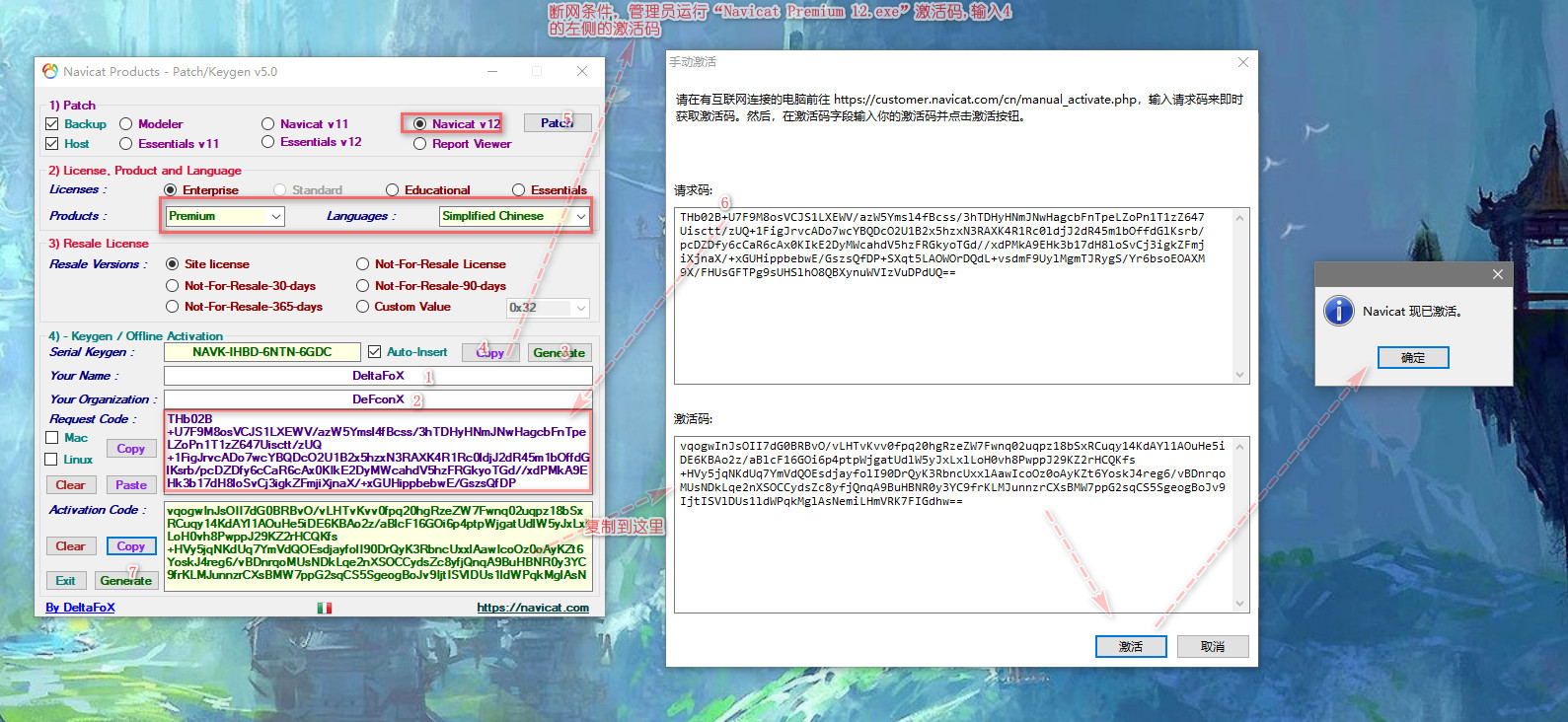The width and height of the screenshot is (1568, 722).
Task: Click the Italian flag icon in keygen footer
Action: (x=325, y=608)
